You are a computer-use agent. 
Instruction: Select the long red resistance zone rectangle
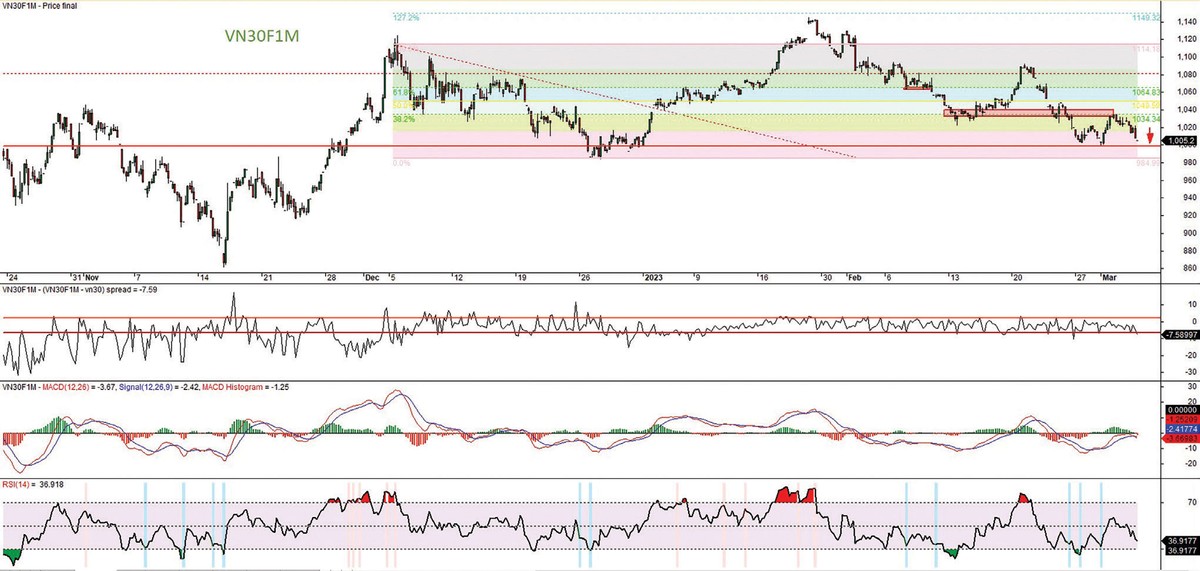(x=1028, y=112)
